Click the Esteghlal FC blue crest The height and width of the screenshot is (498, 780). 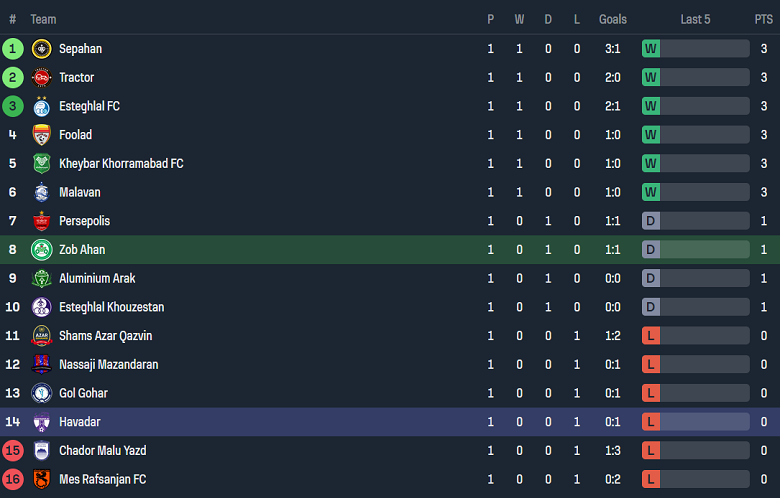(41, 107)
